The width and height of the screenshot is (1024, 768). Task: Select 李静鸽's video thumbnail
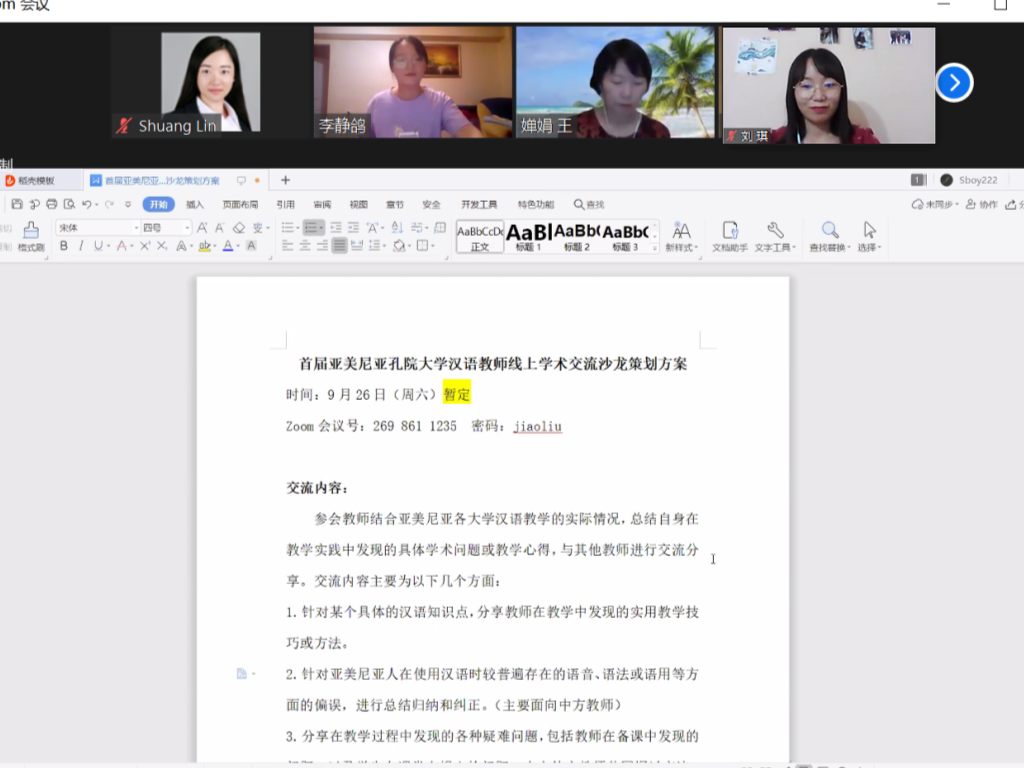pos(413,82)
